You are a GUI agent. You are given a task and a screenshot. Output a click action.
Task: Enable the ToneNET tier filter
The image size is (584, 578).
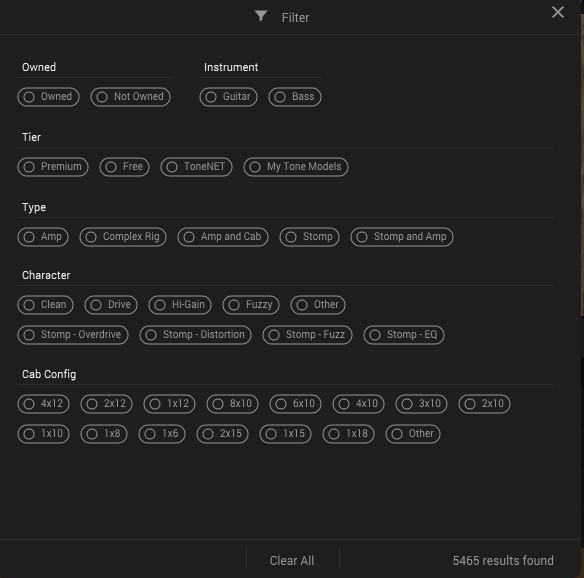click(196, 167)
